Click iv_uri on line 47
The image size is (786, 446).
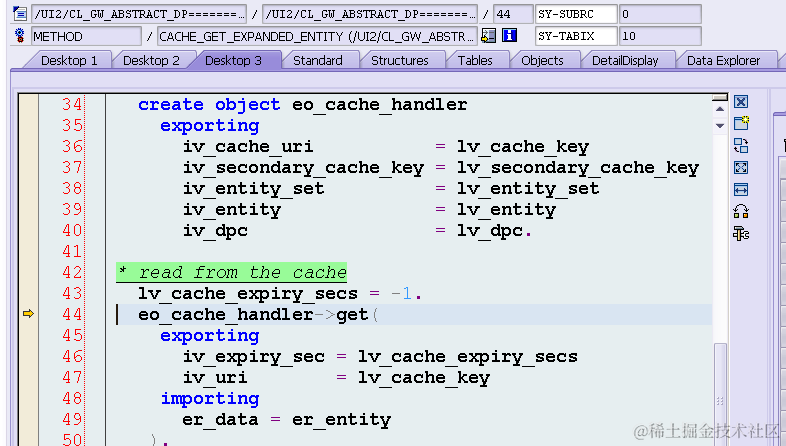point(215,377)
